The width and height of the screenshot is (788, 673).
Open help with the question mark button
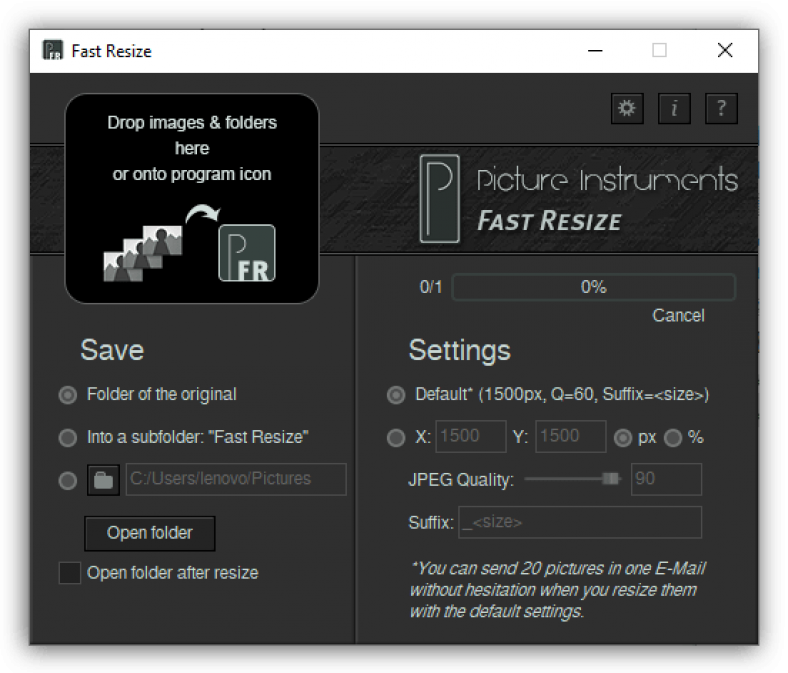[x=721, y=108]
